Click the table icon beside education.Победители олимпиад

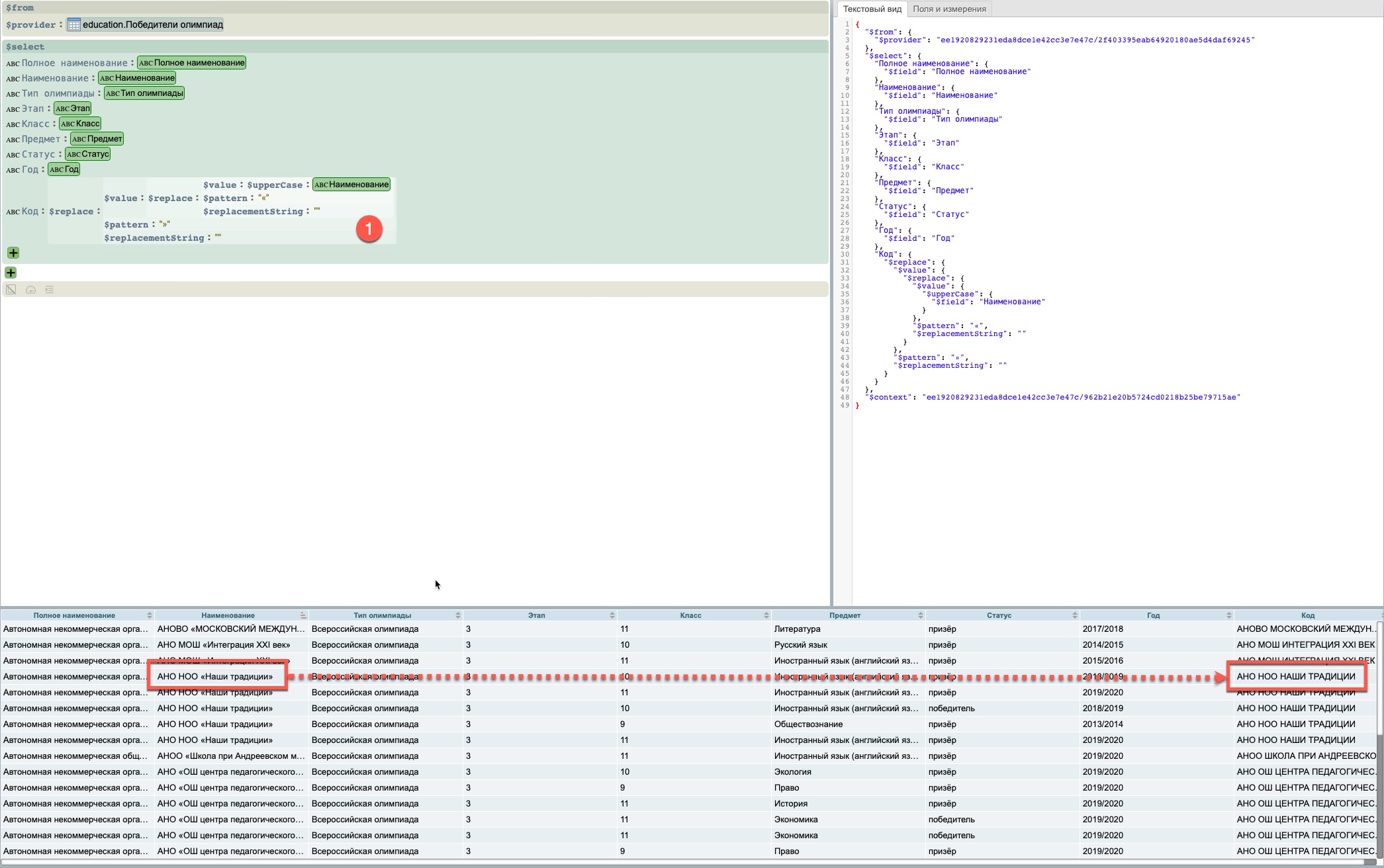pos(74,25)
